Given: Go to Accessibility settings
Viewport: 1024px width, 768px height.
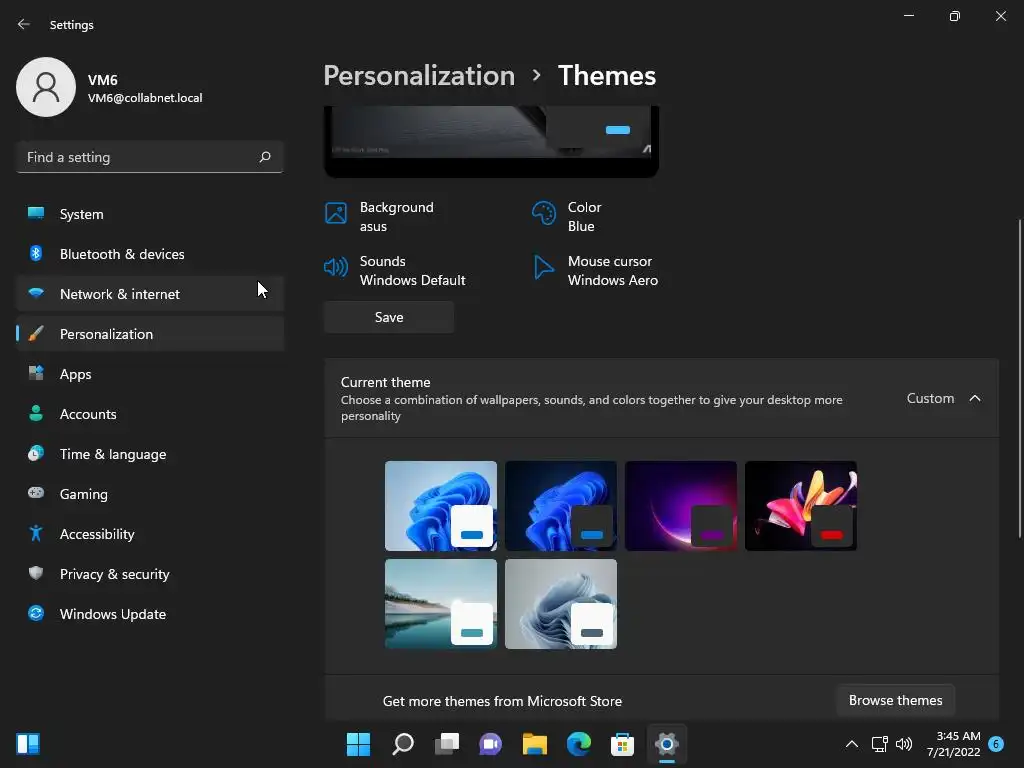Looking at the screenshot, I should (150, 534).
